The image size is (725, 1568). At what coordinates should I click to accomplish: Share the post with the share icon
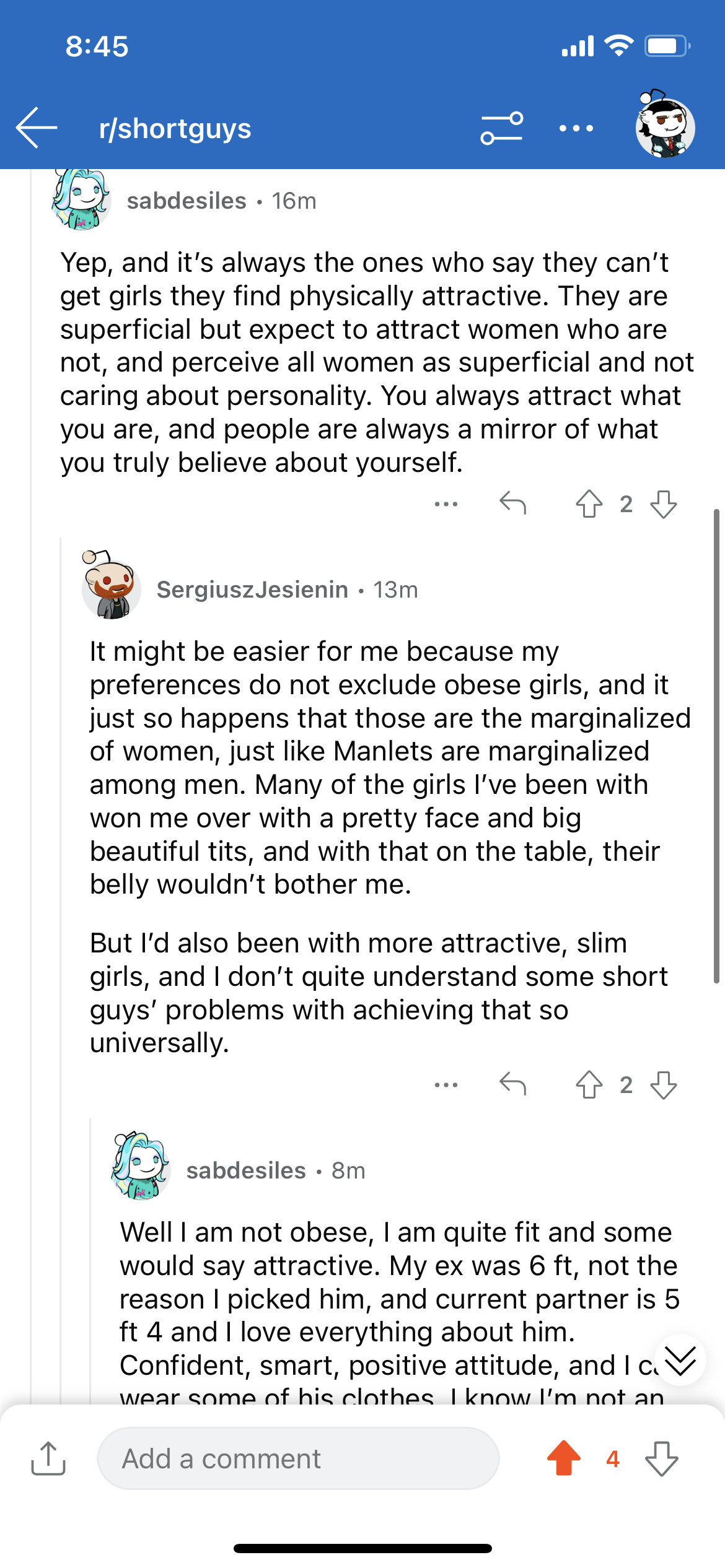pos(48,1458)
